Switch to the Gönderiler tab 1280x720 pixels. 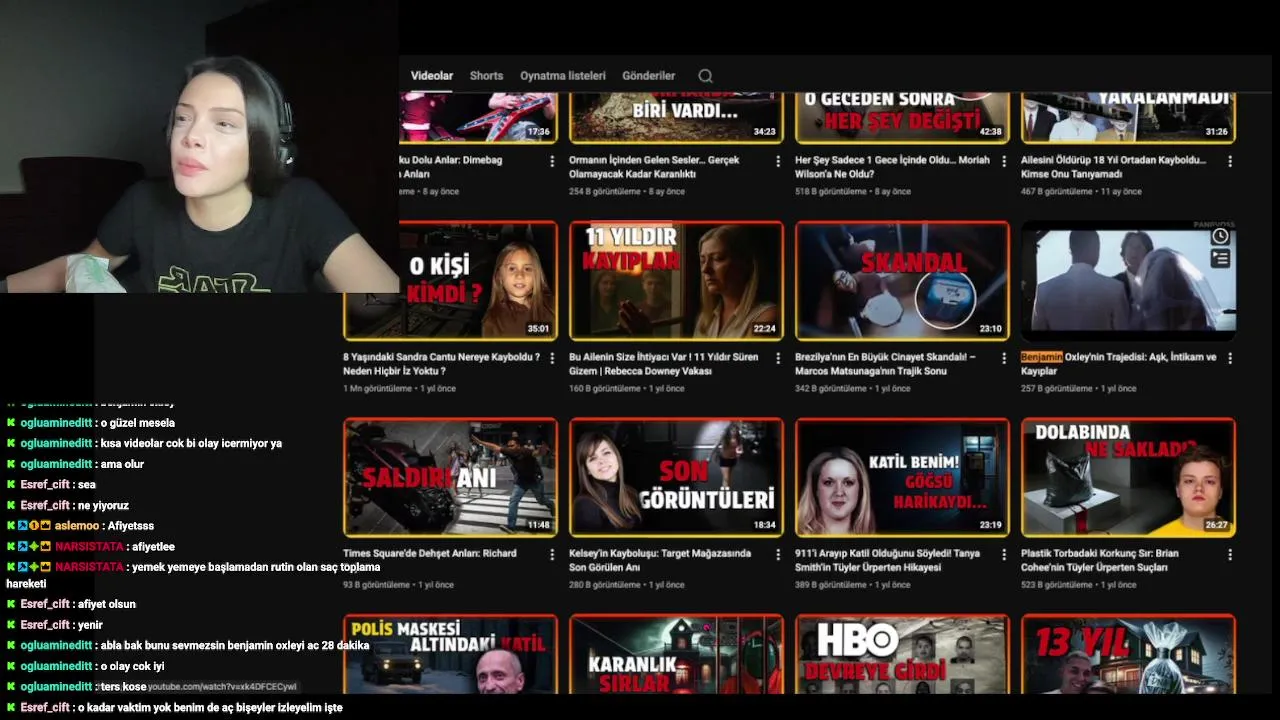click(x=649, y=76)
